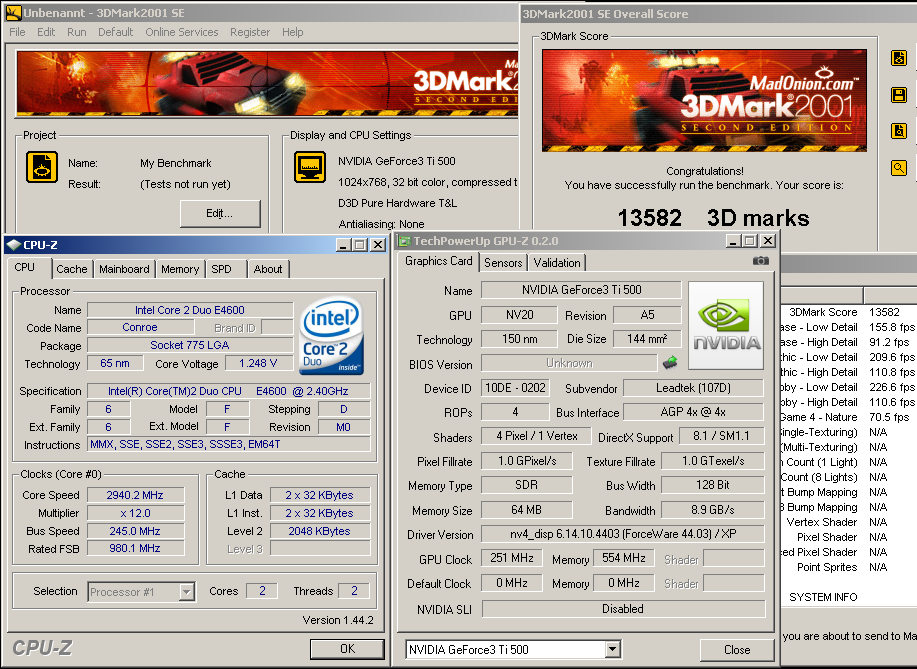Image resolution: width=917 pixels, height=669 pixels.
Task: Switch to the Sensors tab in GPU-Z
Action: pos(503,263)
